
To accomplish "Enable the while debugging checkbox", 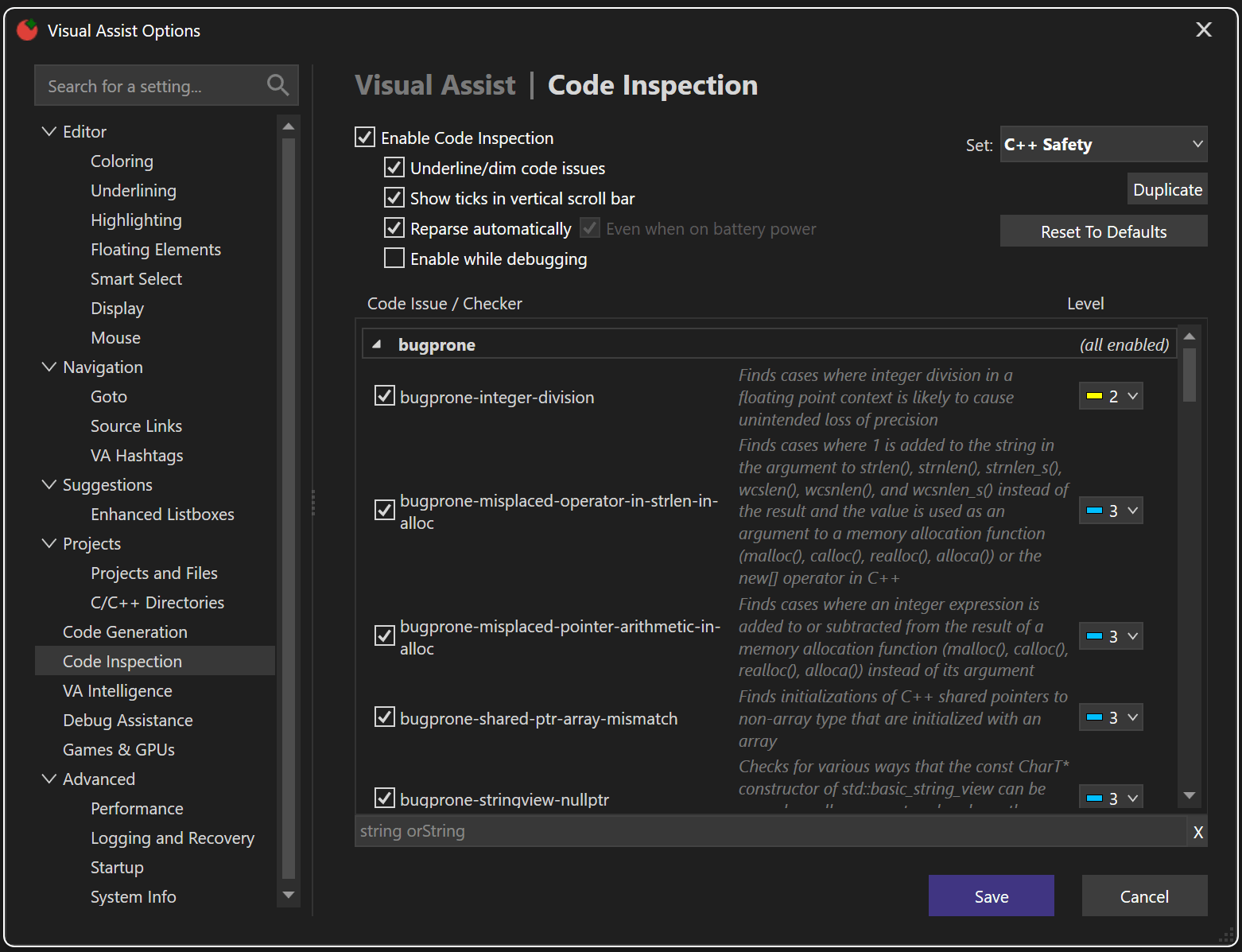I will [x=394, y=258].
